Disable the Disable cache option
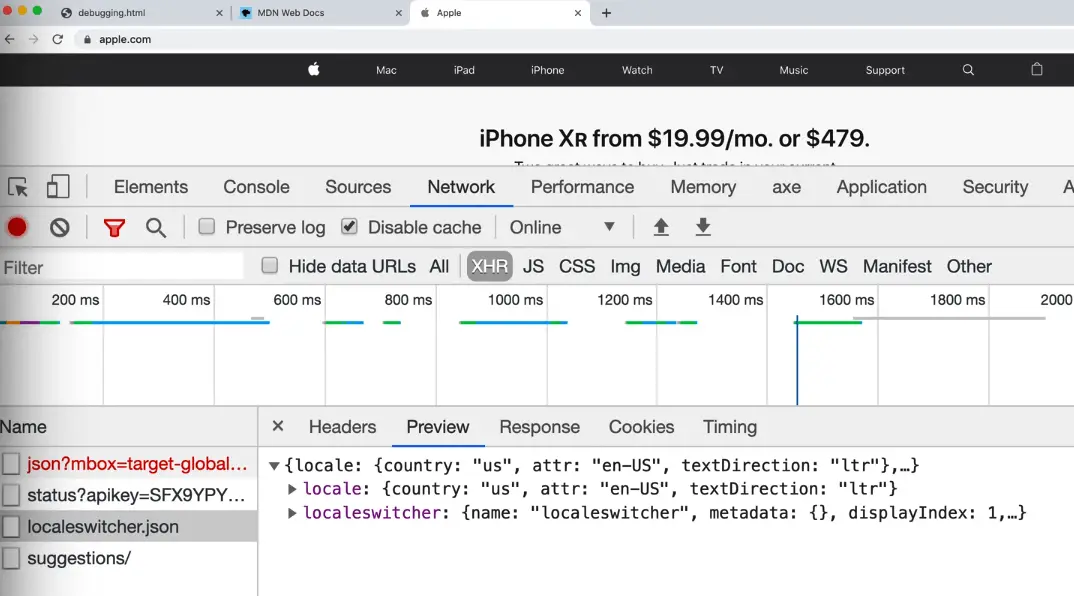 [349, 227]
